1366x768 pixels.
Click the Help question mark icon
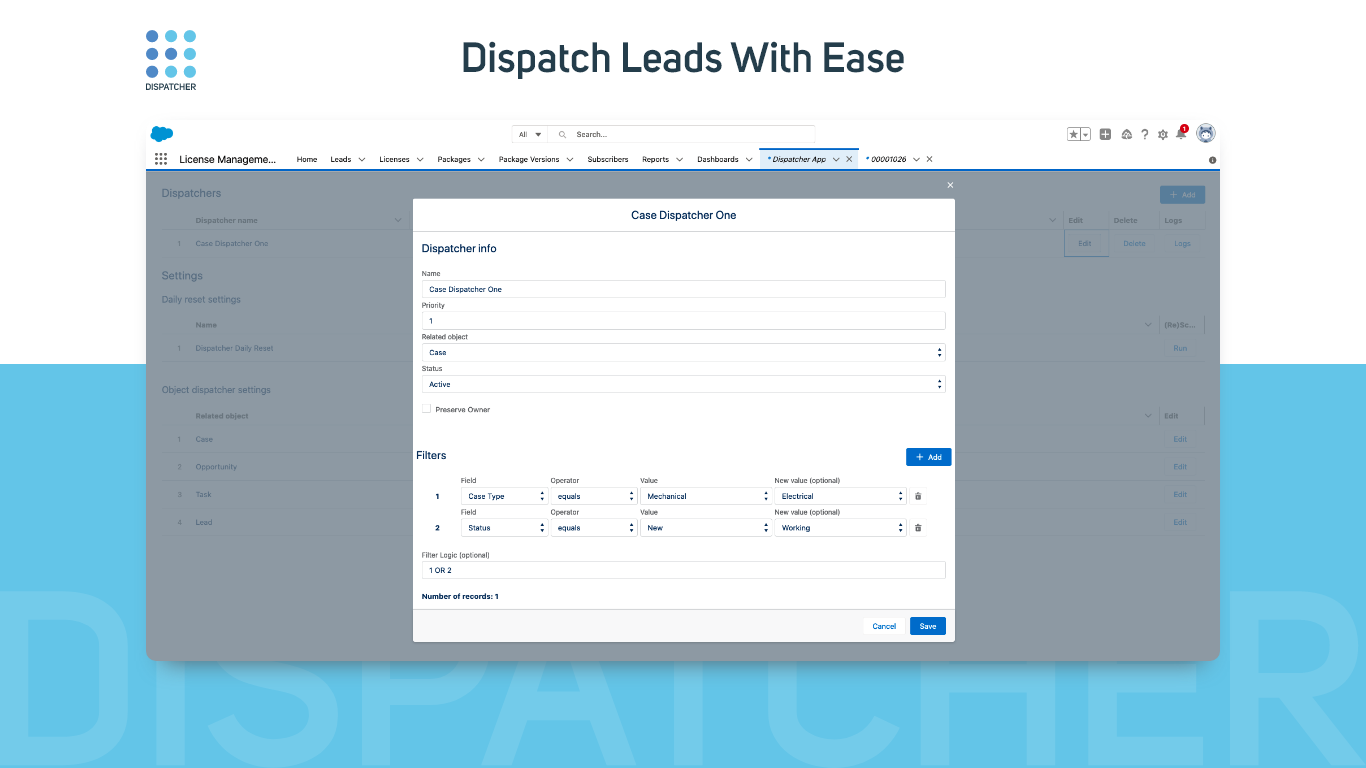click(x=1145, y=134)
